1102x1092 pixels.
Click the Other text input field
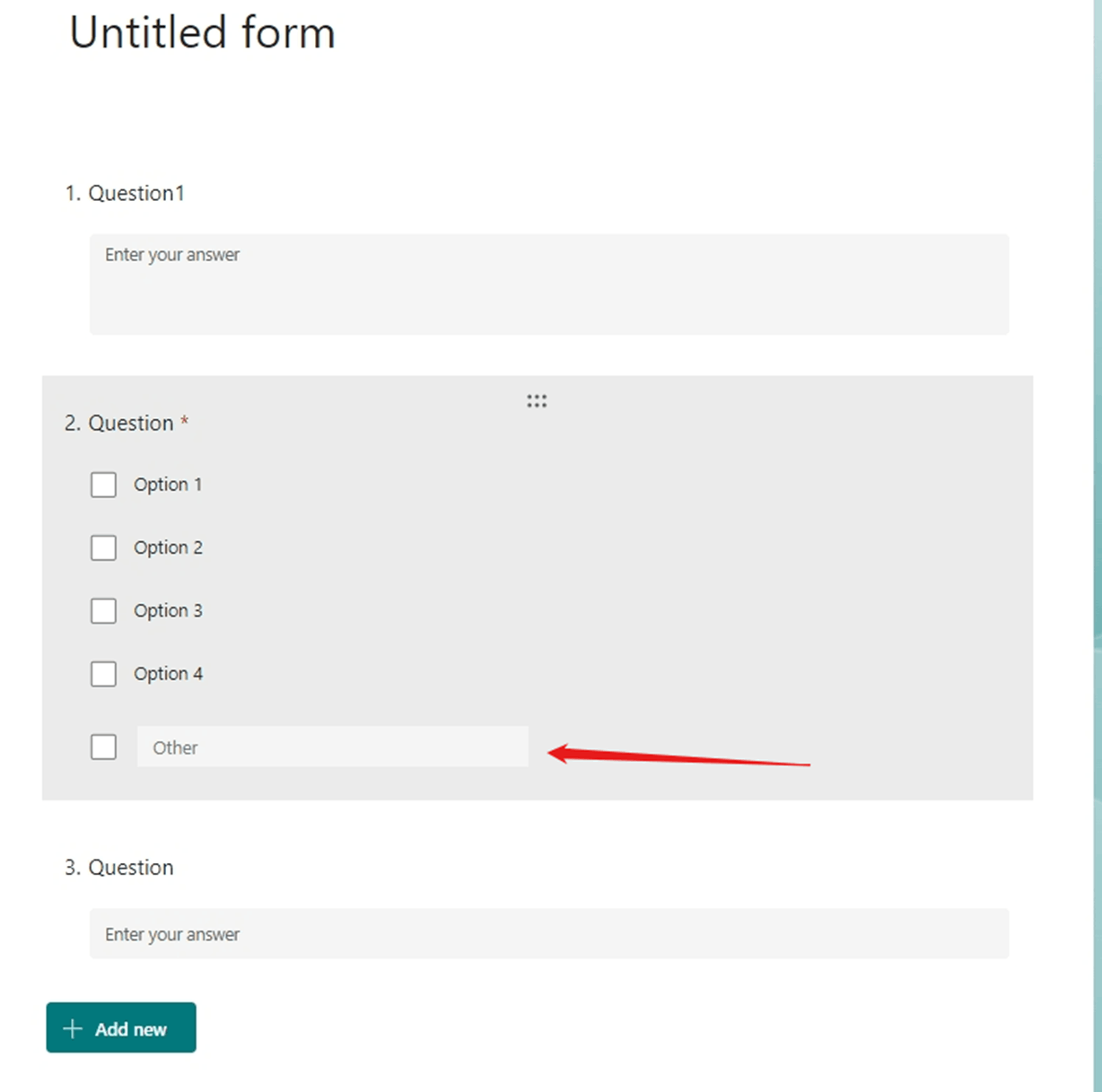pos(333,747)
